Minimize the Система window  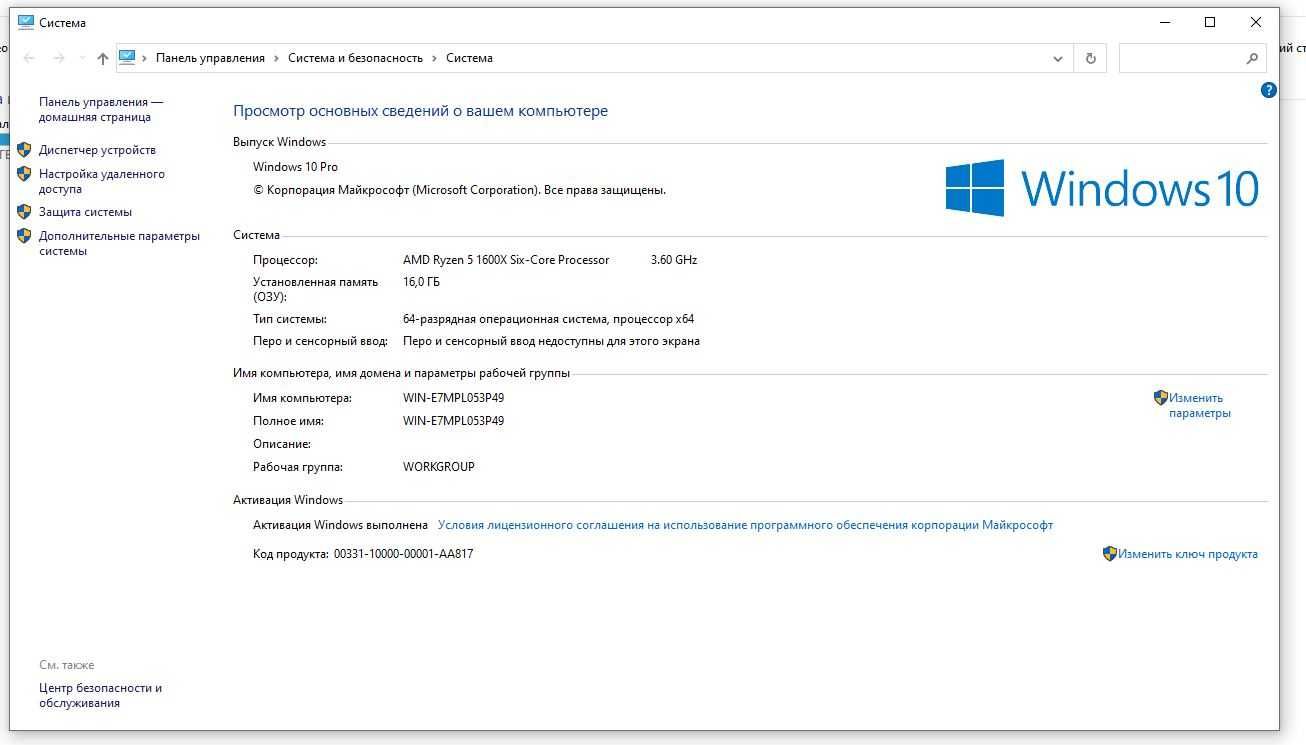[x=1165, y=22]
